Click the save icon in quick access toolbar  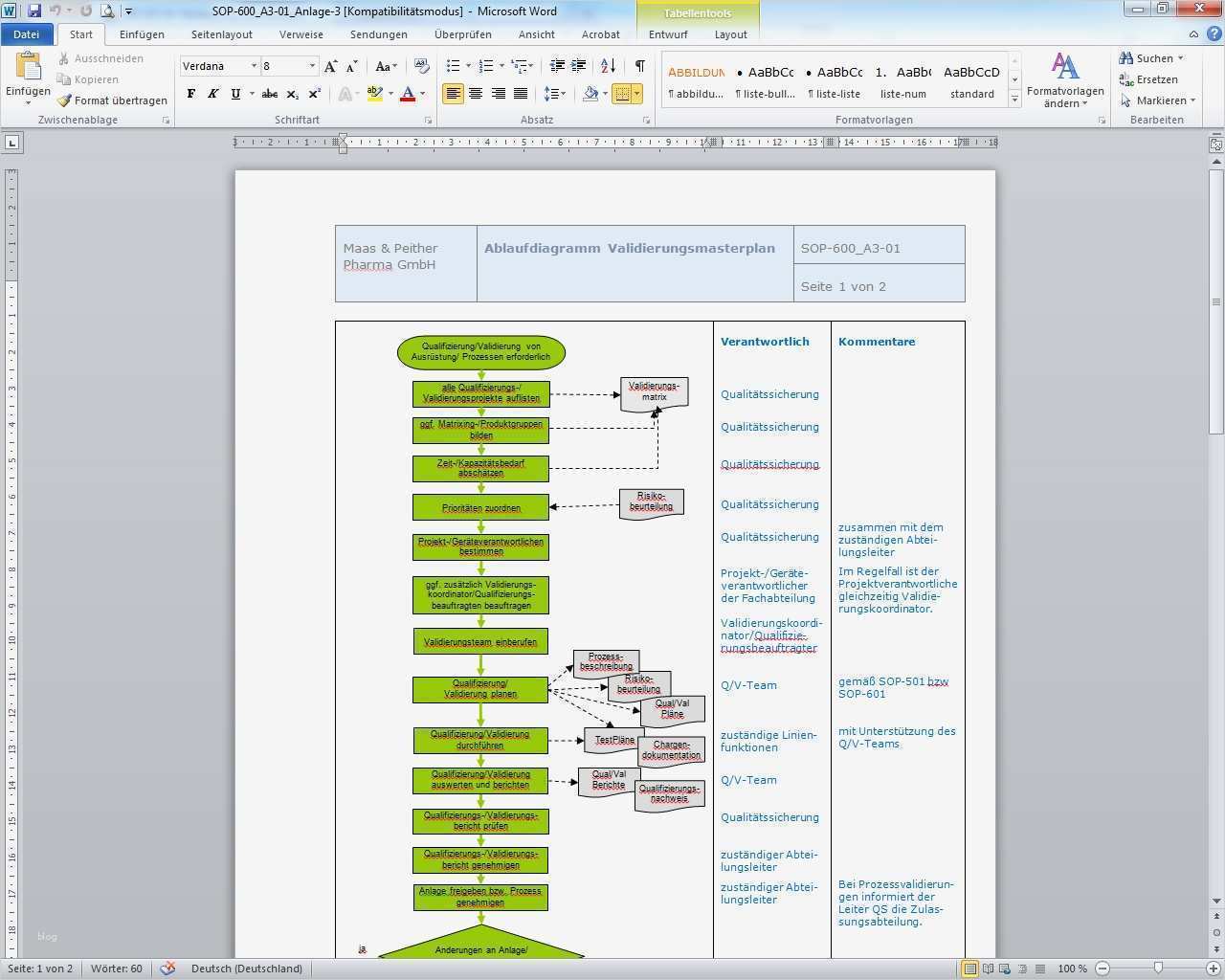pyautogui.click(x=34, y=11)
